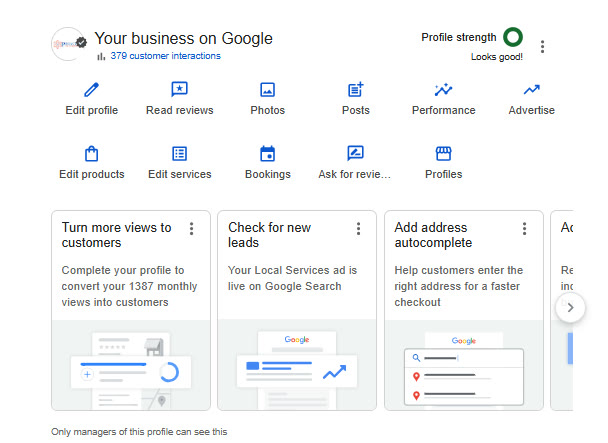Click Only managers of this profile note
The height and width of the screenshot is (443, 608).
139,432
